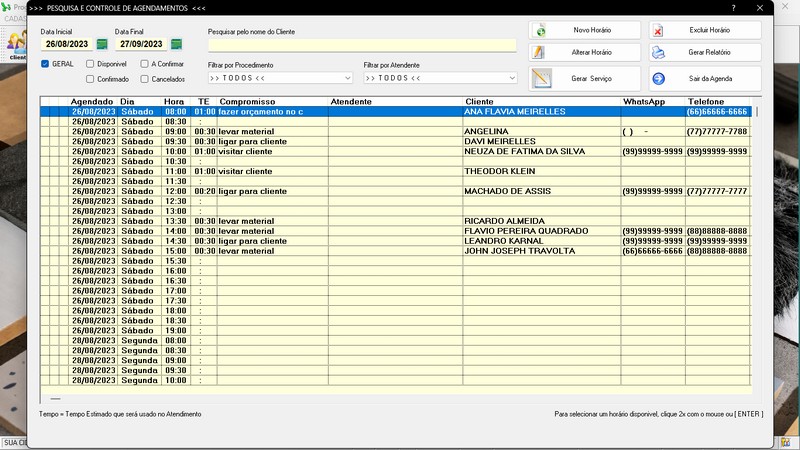This screenshot has height=450, width=800.
Task: Select JOHN JOSEPH TRAVOLTA client cell
Action: coord(542,251)
